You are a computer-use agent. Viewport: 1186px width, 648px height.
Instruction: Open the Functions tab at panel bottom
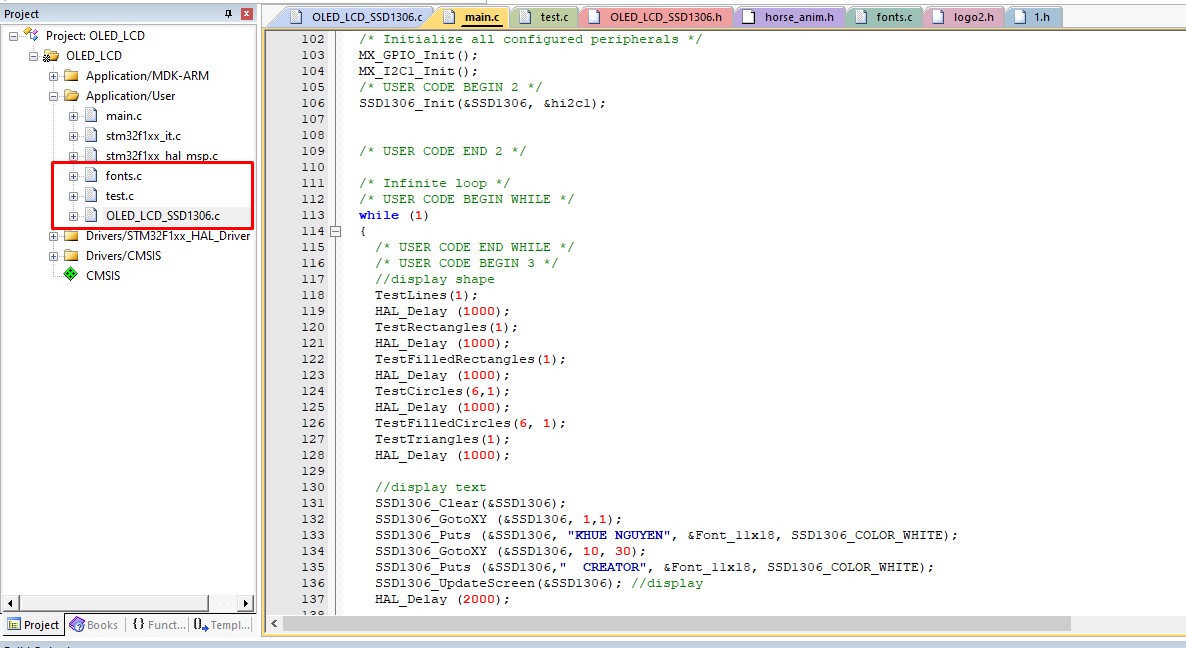158,625
